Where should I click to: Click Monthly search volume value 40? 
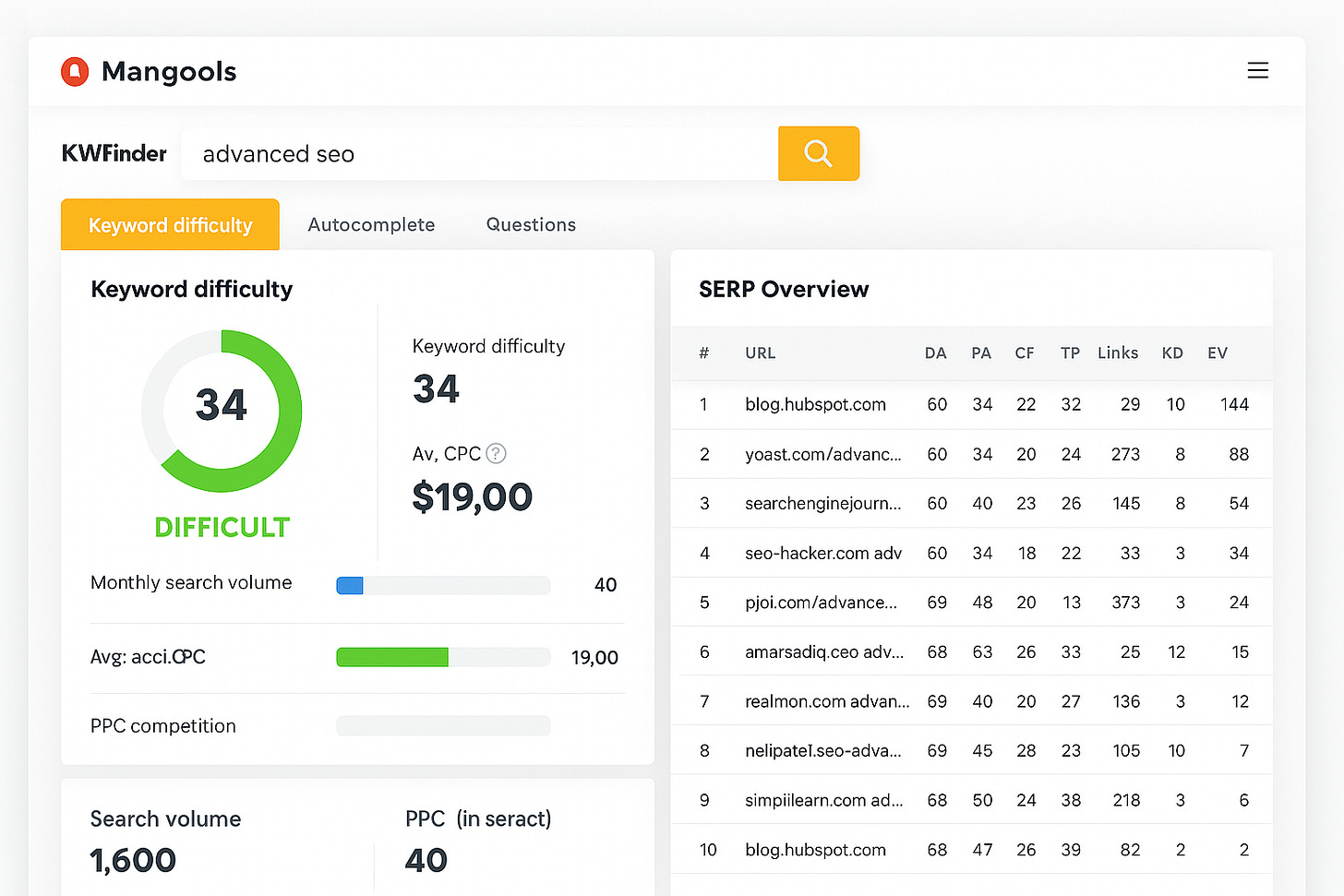(x=606, y=585)
